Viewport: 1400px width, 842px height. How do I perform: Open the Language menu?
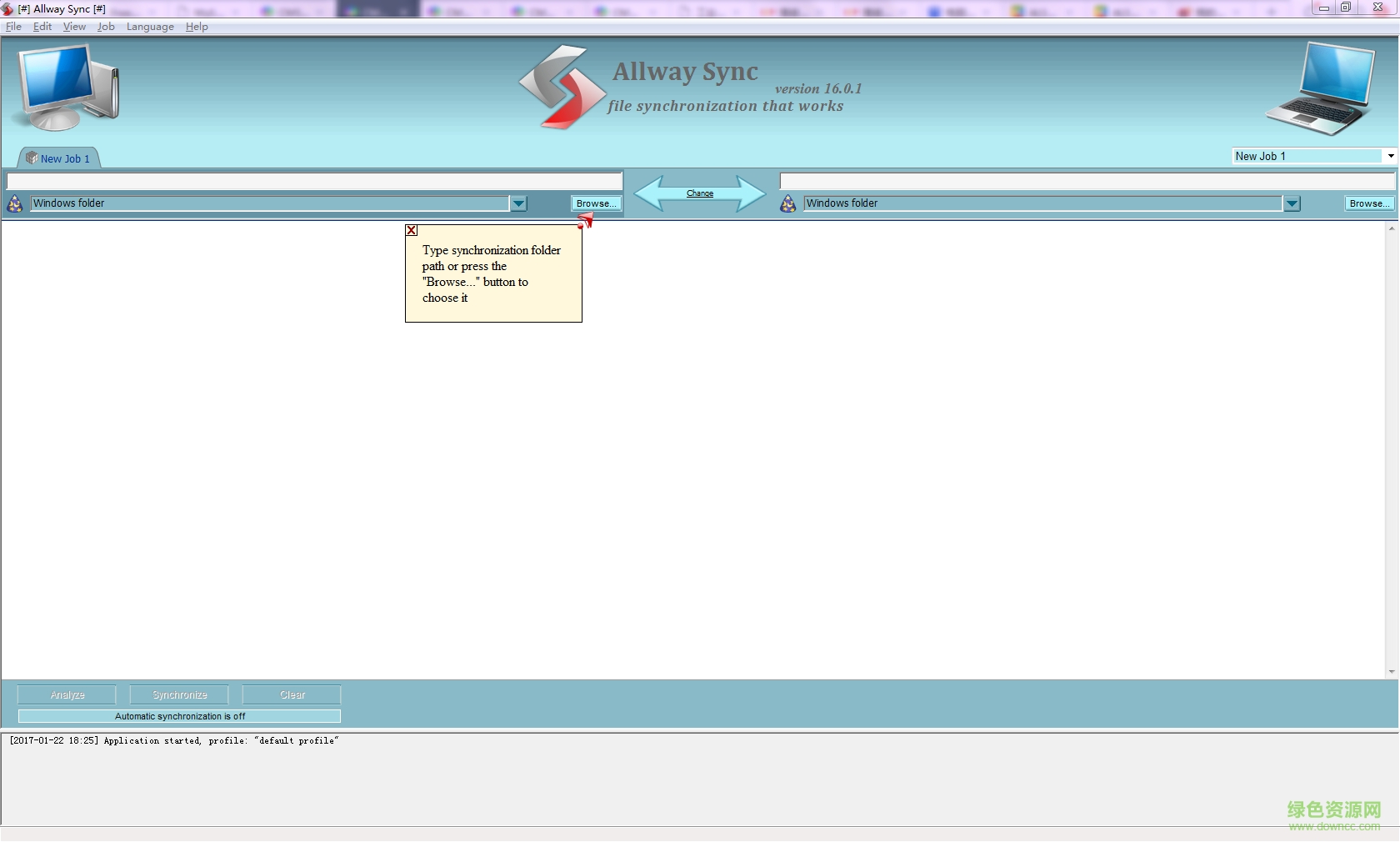[x=150, y=26]
